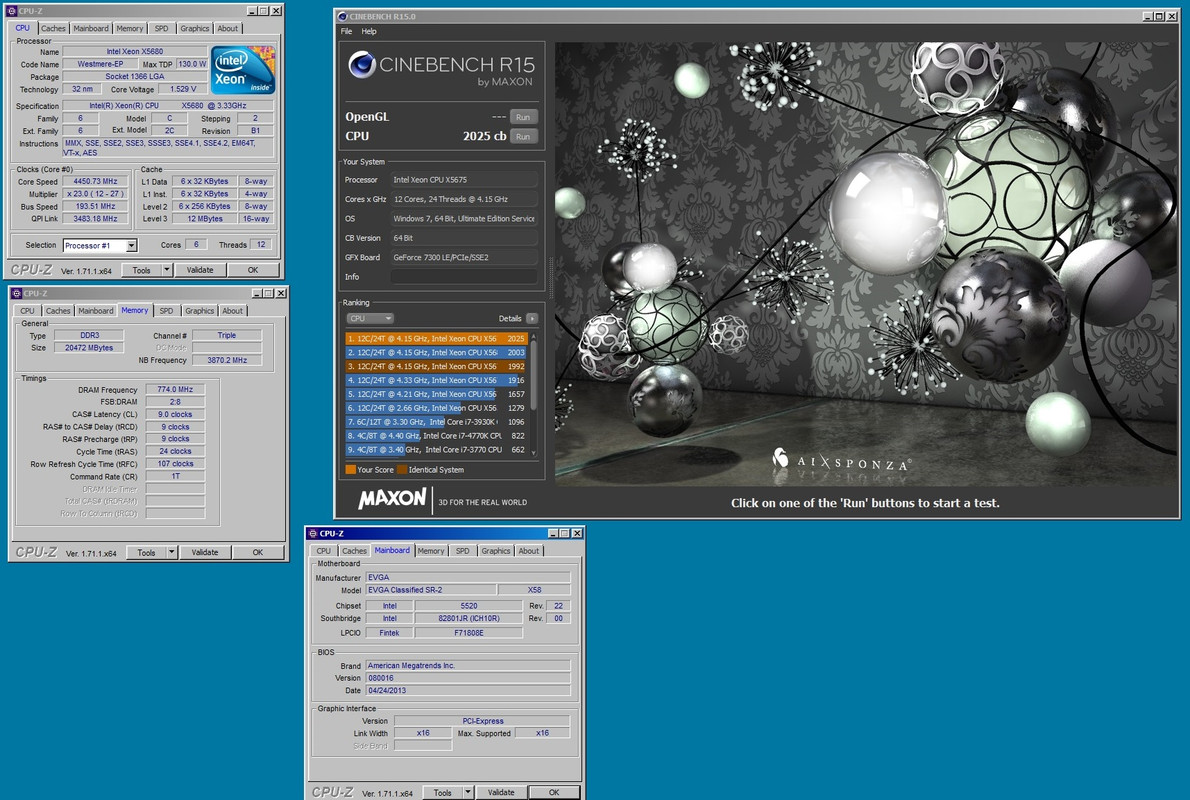Switch to the About tab in the top CPU-Z window

tap(228, 28)
